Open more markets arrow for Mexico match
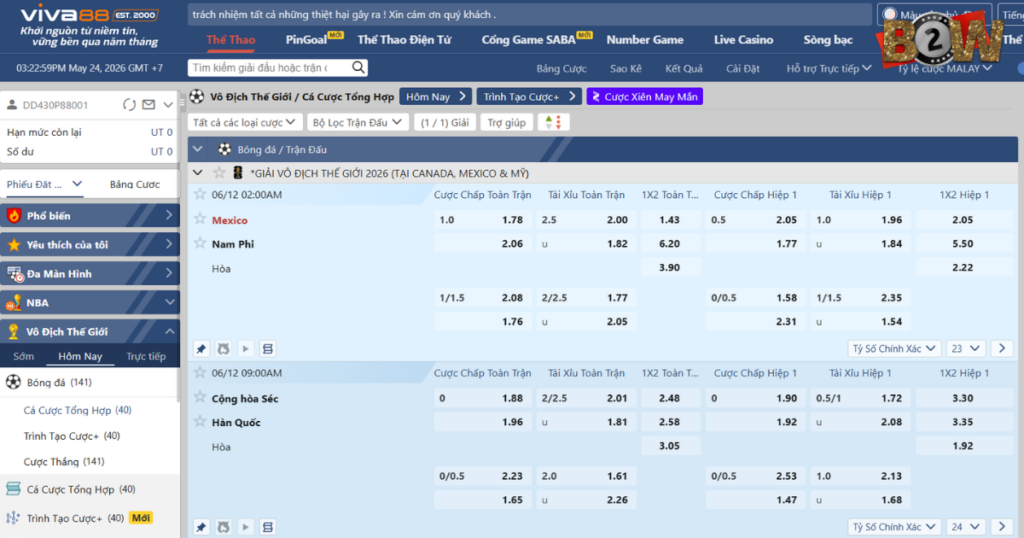 pos(1002,349)
